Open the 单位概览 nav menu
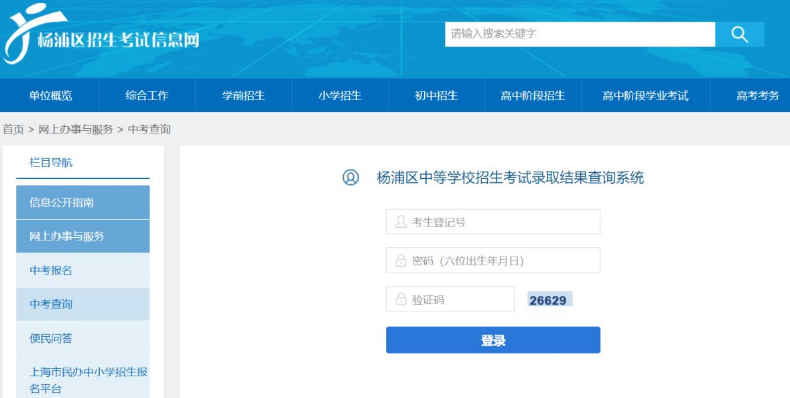Screen dimensions: 790x398 50,95
